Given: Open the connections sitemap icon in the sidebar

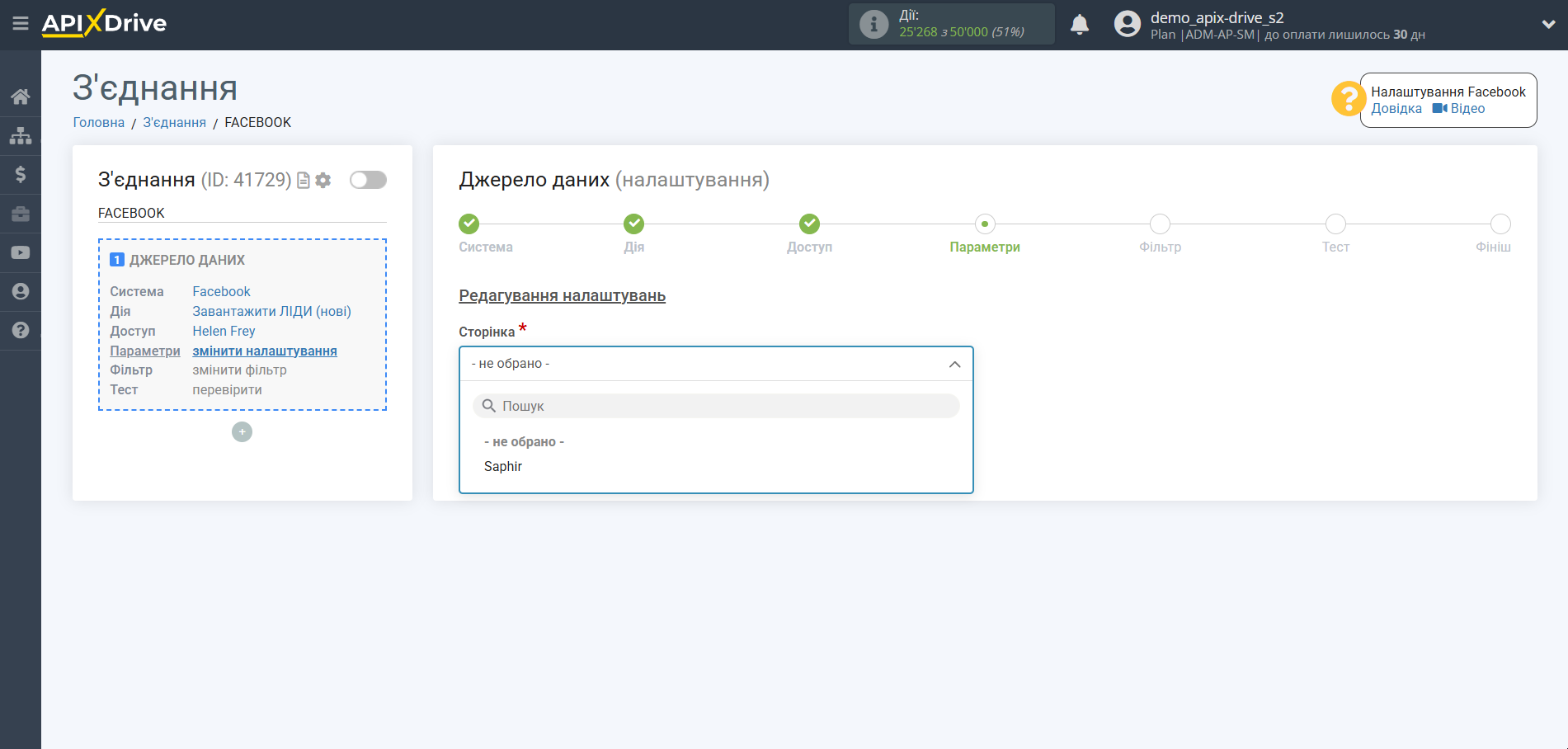Looking at the screenshot, I should pos(21,135).
